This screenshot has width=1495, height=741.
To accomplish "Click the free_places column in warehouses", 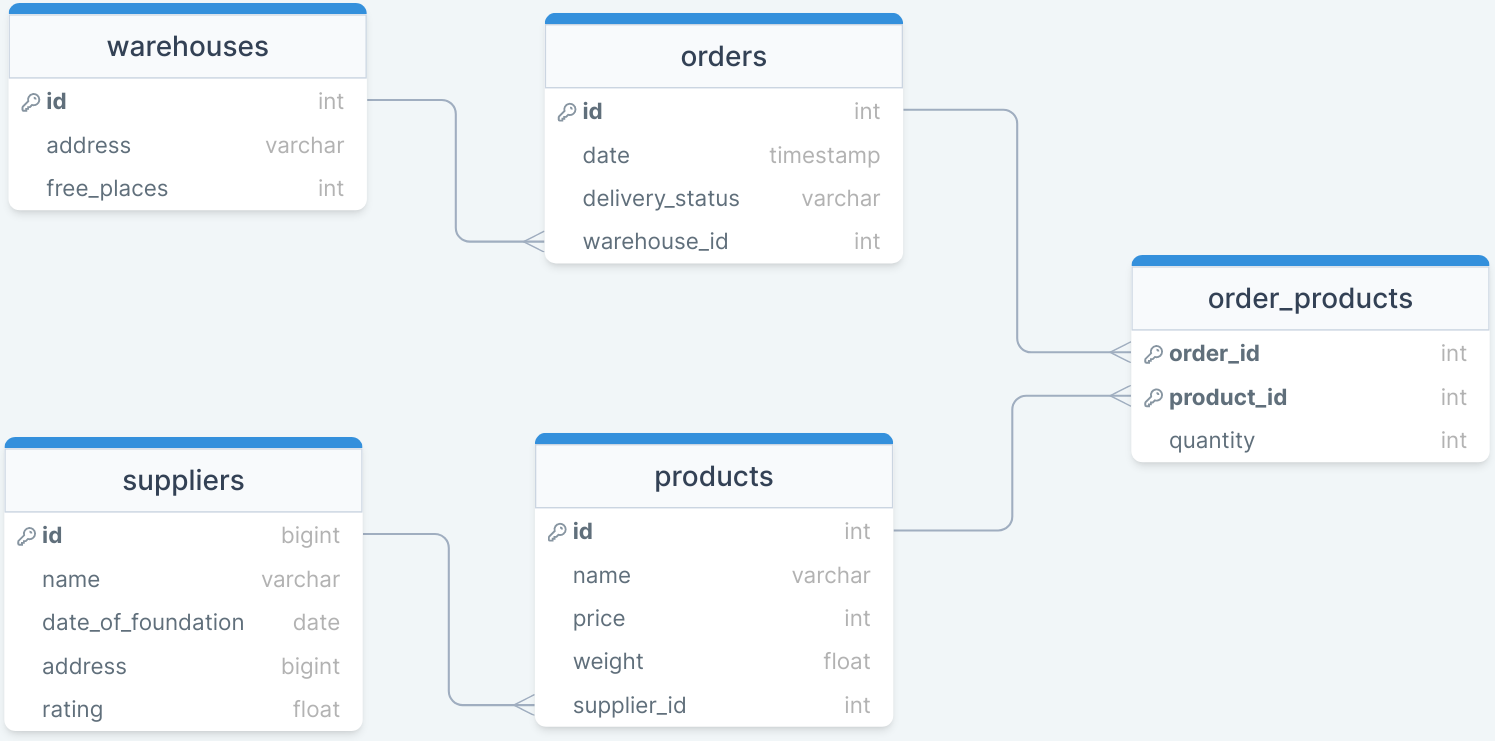I will tap(188, 188).
